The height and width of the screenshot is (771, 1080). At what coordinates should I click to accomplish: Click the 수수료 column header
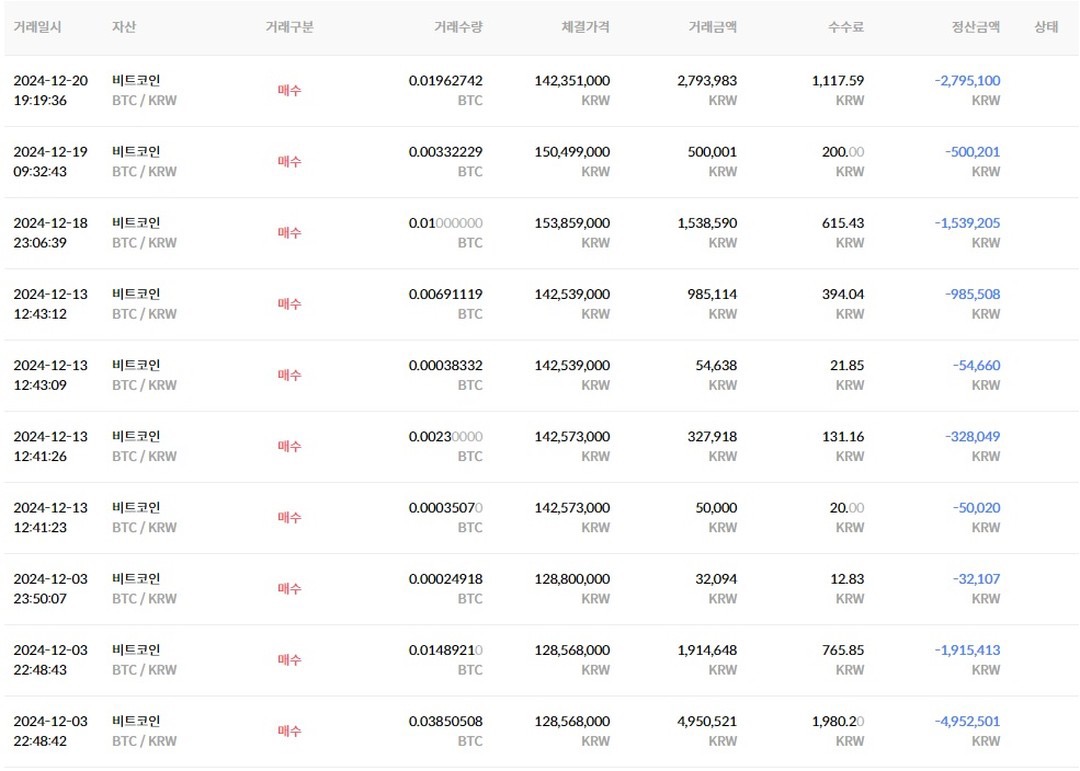coord(846,27)
